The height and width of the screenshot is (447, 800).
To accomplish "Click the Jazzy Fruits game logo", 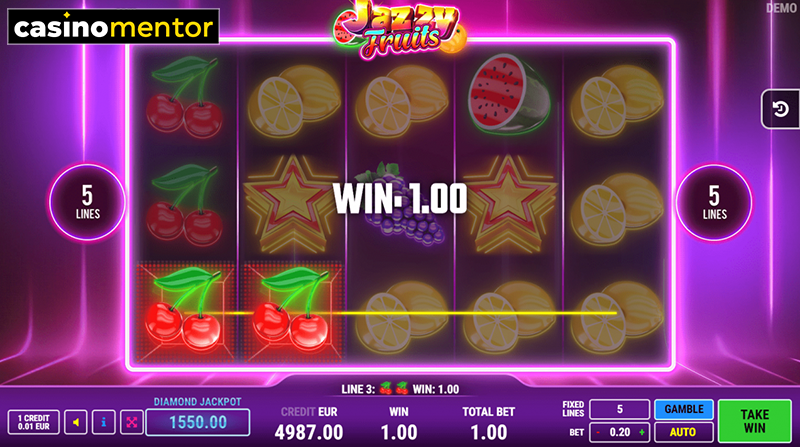I will point(399,29).
